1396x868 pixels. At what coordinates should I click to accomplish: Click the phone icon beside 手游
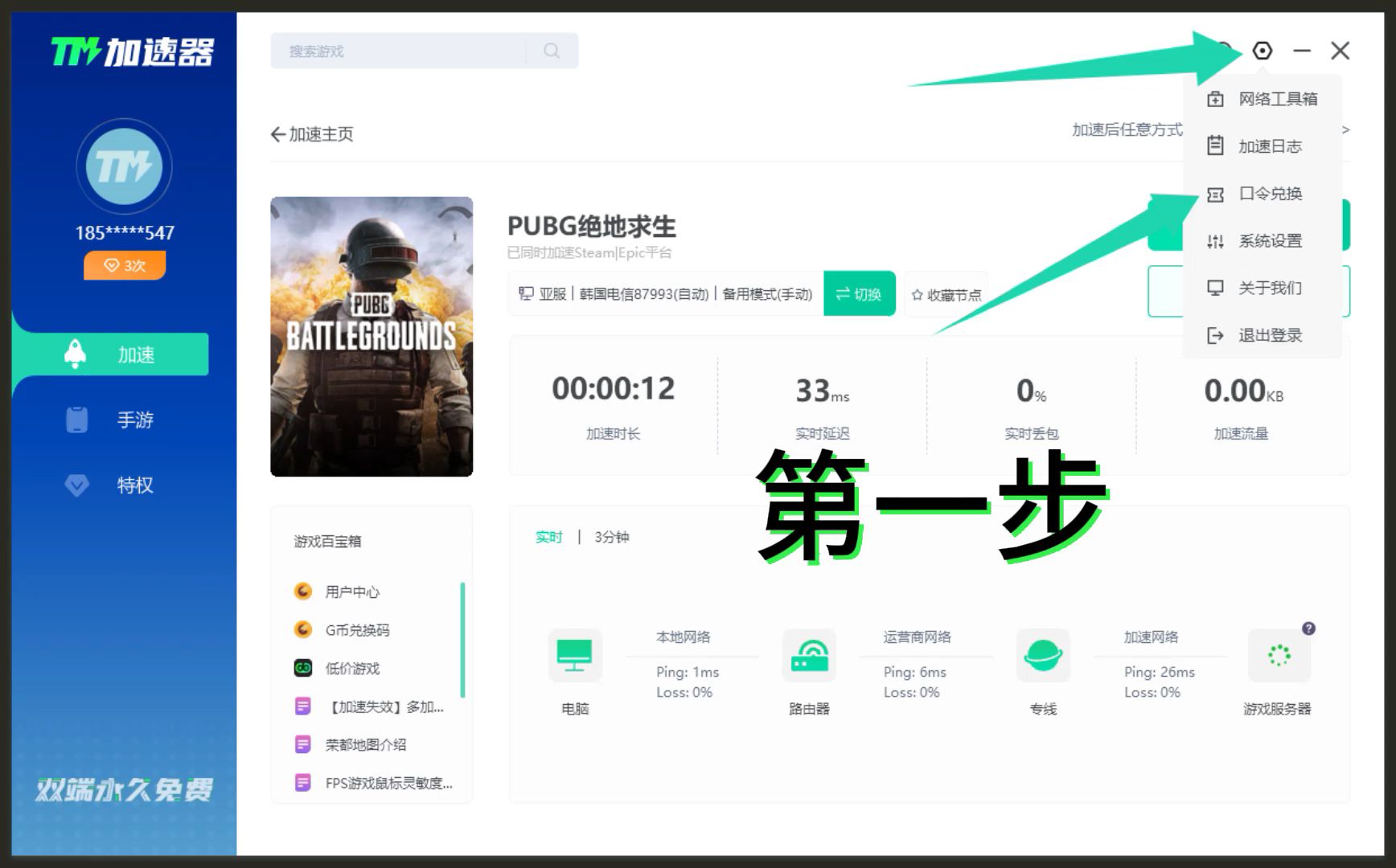coord(76,420)
